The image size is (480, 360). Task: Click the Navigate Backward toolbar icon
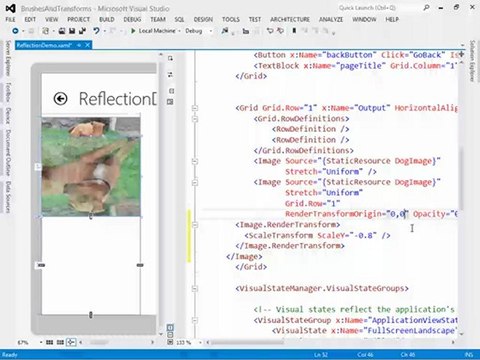point(15,31)
